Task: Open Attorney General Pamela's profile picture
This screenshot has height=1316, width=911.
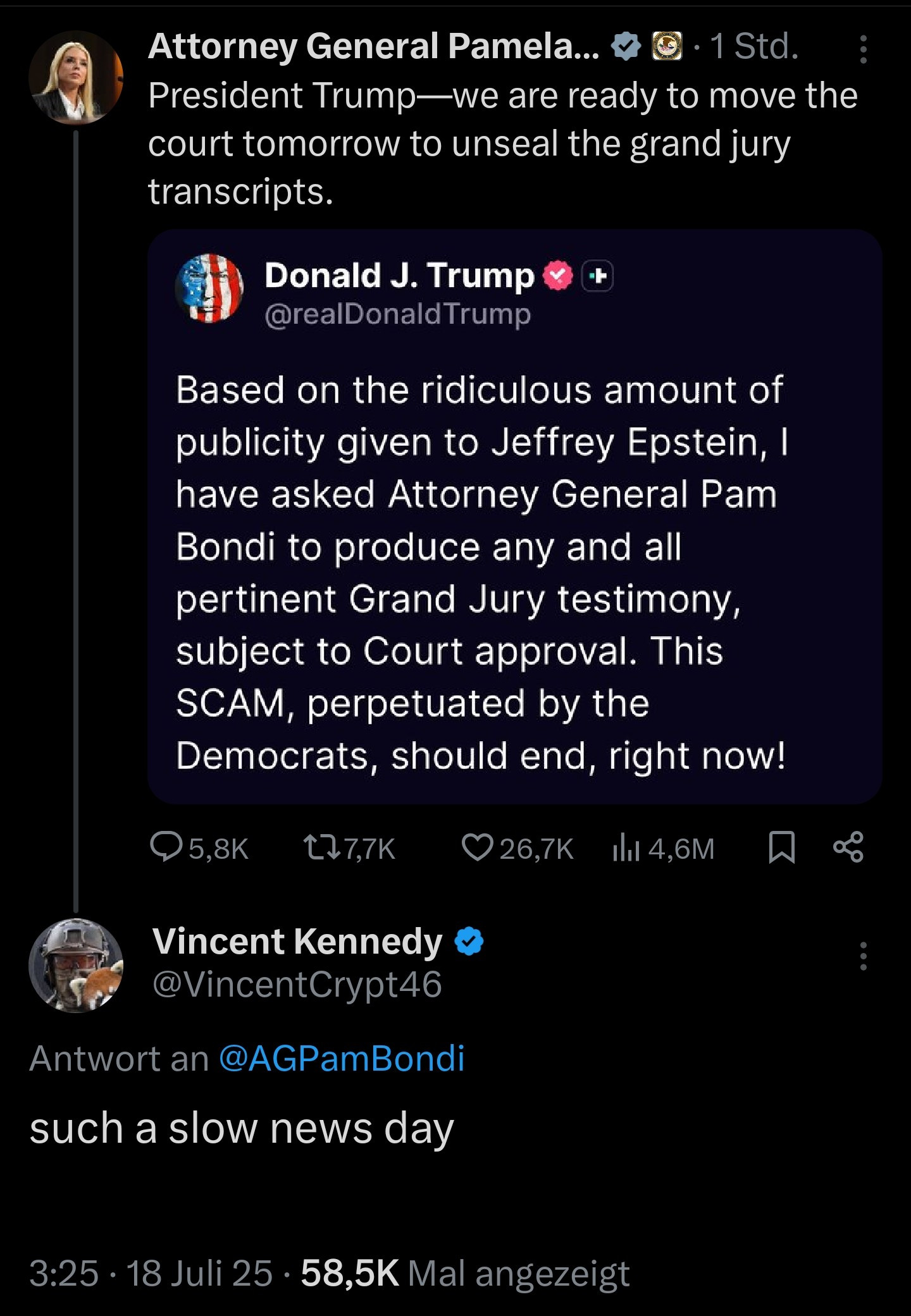Action: [x=76, y=78]
